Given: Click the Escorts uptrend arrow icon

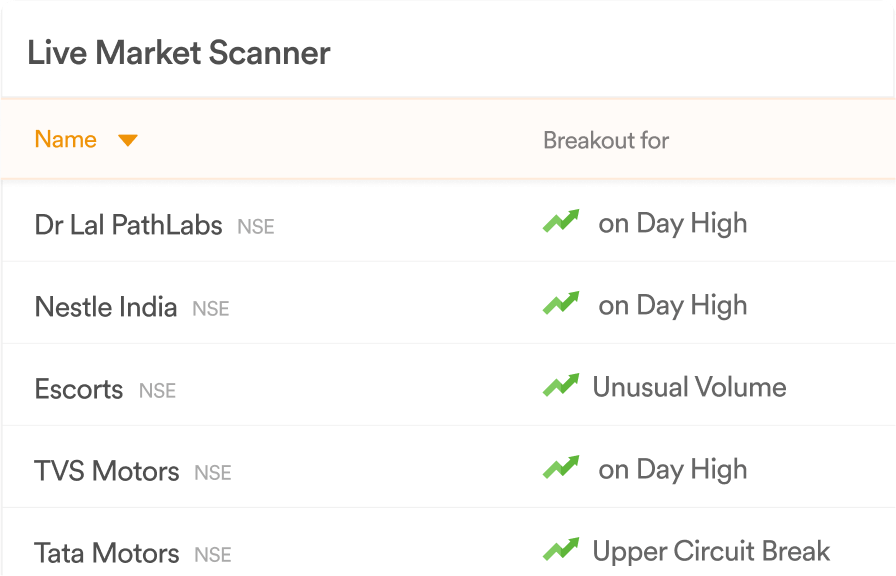Looking at the screenshot, I should 561,385.
